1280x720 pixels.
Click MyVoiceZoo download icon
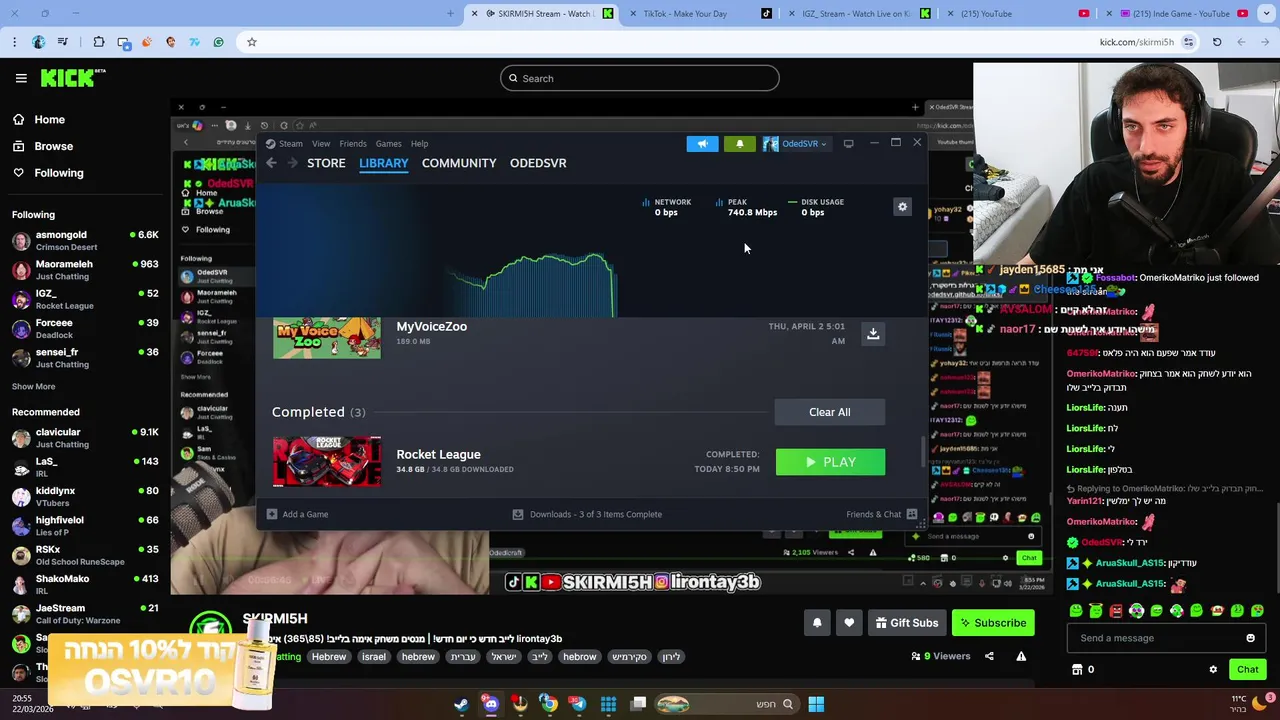tap(873, 334)
